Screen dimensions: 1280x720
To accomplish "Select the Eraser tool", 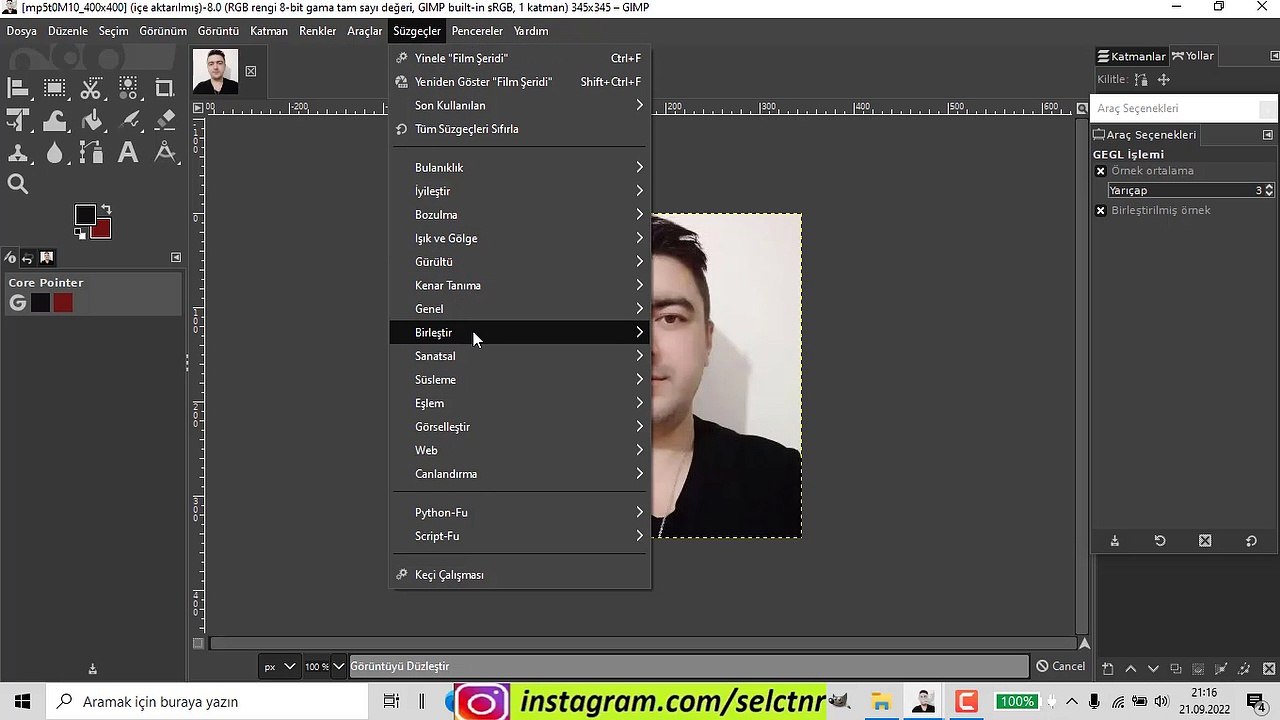I will coord(165,121).
